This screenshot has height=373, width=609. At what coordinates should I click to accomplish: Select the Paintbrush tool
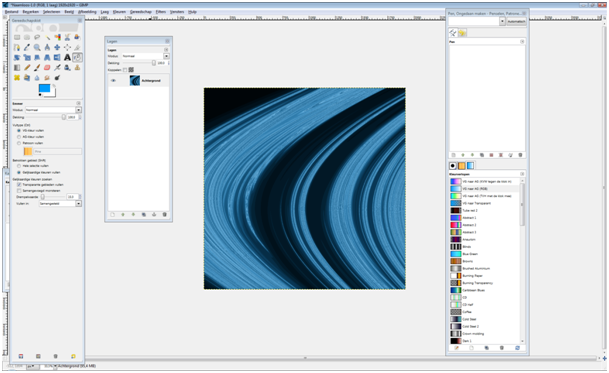(37, 68)
